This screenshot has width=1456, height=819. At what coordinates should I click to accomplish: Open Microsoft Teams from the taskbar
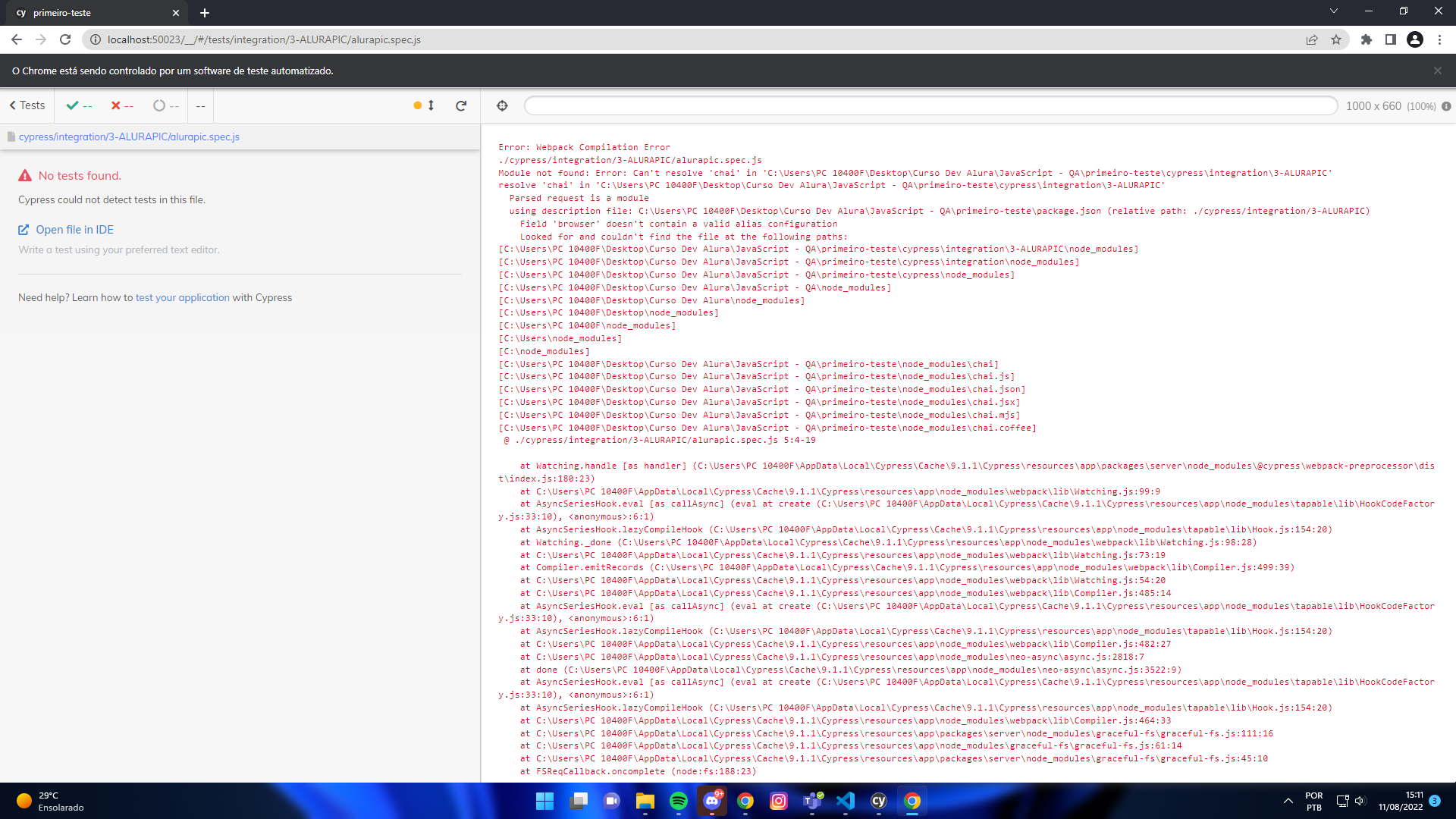[812, 801]
